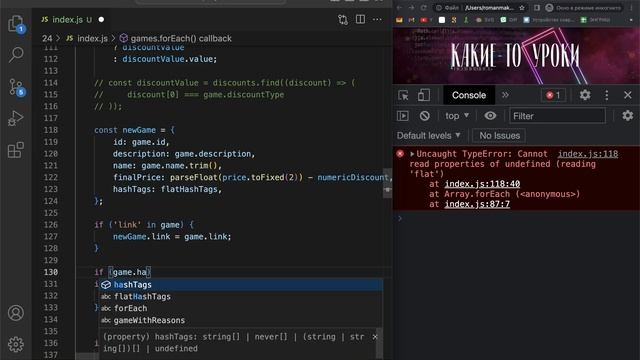Close the suggestion details tooltip

coord(375,337)
